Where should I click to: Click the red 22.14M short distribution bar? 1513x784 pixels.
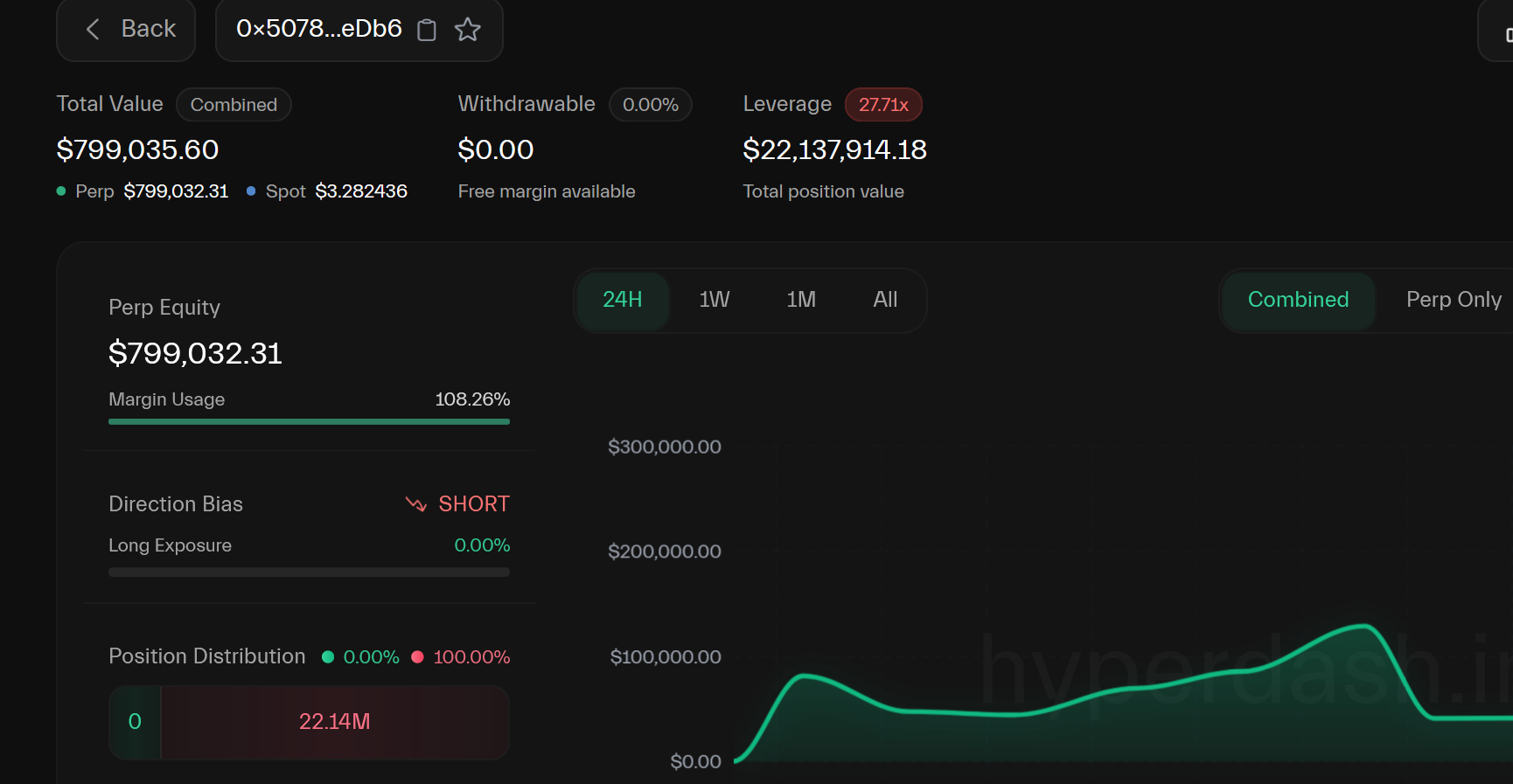pos(335,722)
